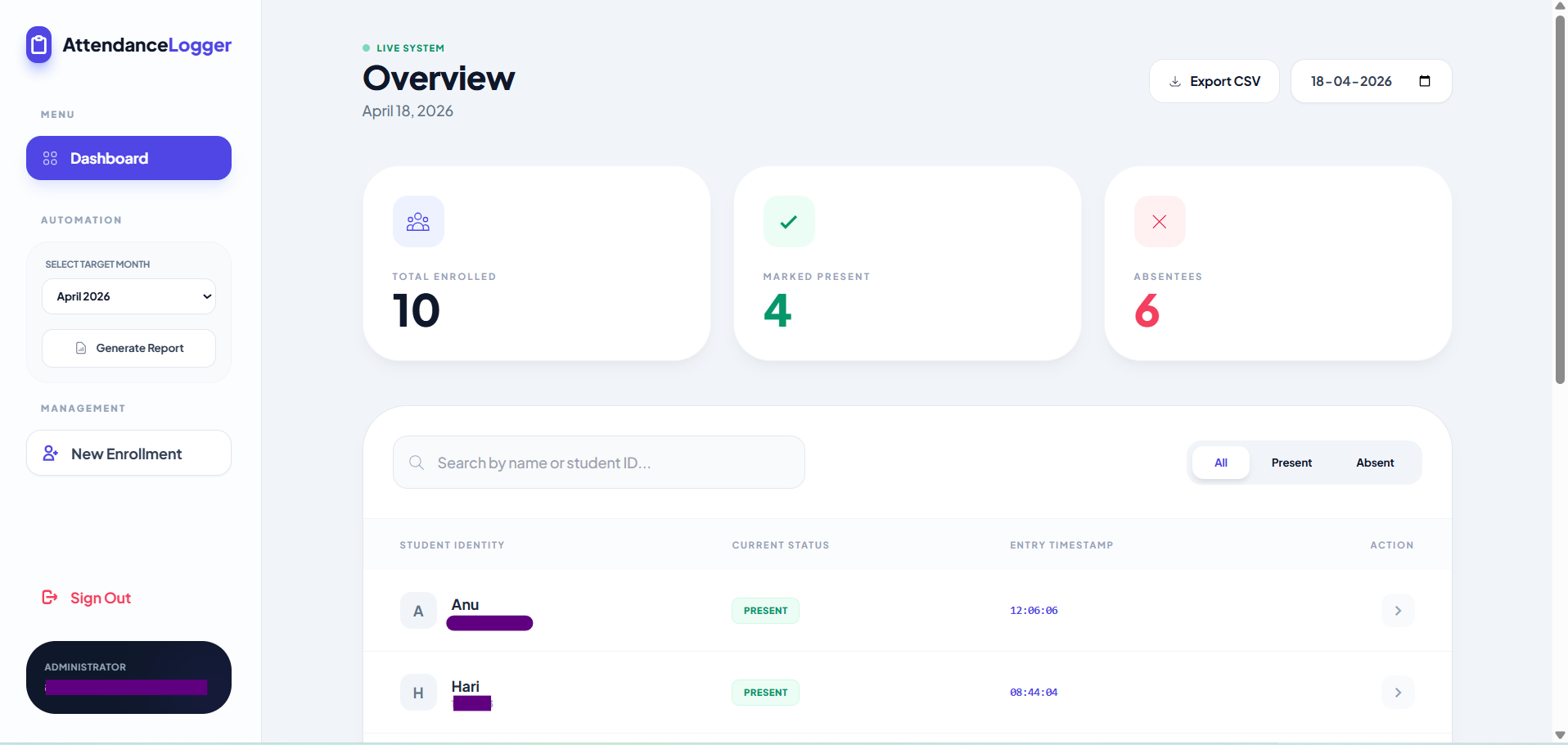Click the red X icon on Absentees card
Viewport: 1568px width, 745px height.
pyautogui.click(x=1158, y=221)
